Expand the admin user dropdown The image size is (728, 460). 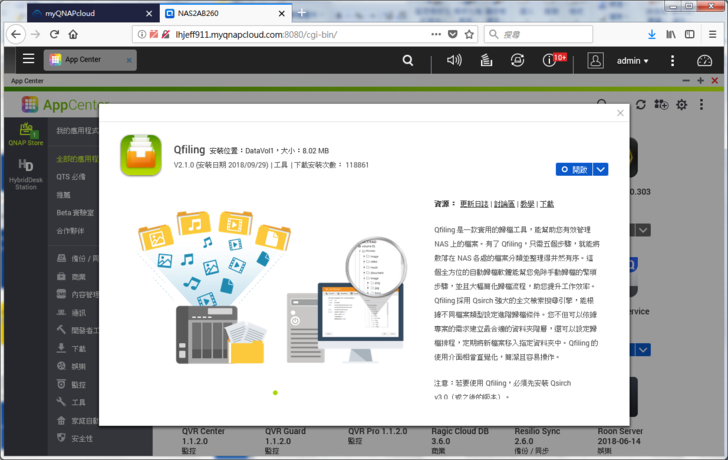point(633,60)
